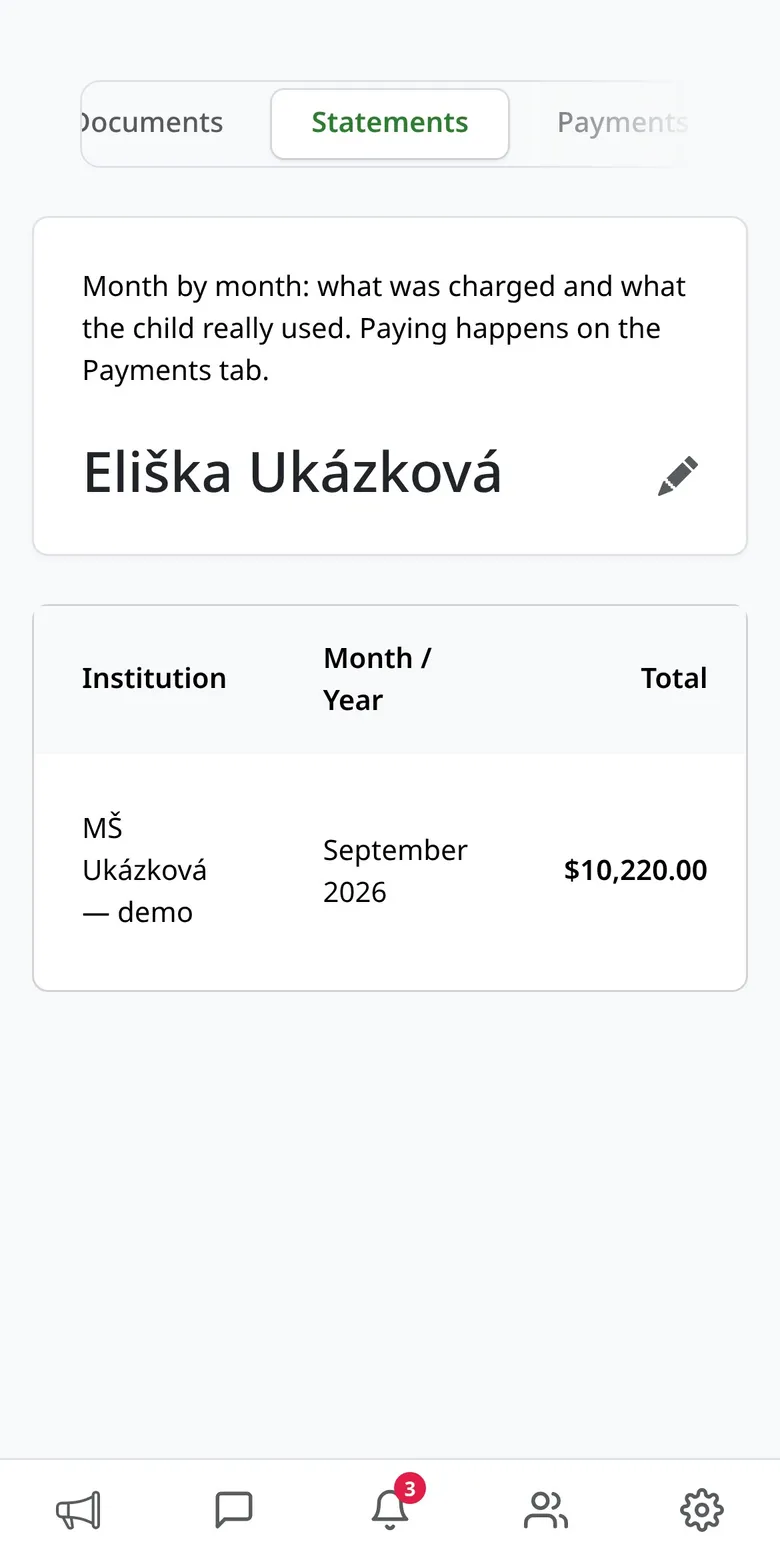
Task: Tap the red notification count badge
Action: point(409,1488)
